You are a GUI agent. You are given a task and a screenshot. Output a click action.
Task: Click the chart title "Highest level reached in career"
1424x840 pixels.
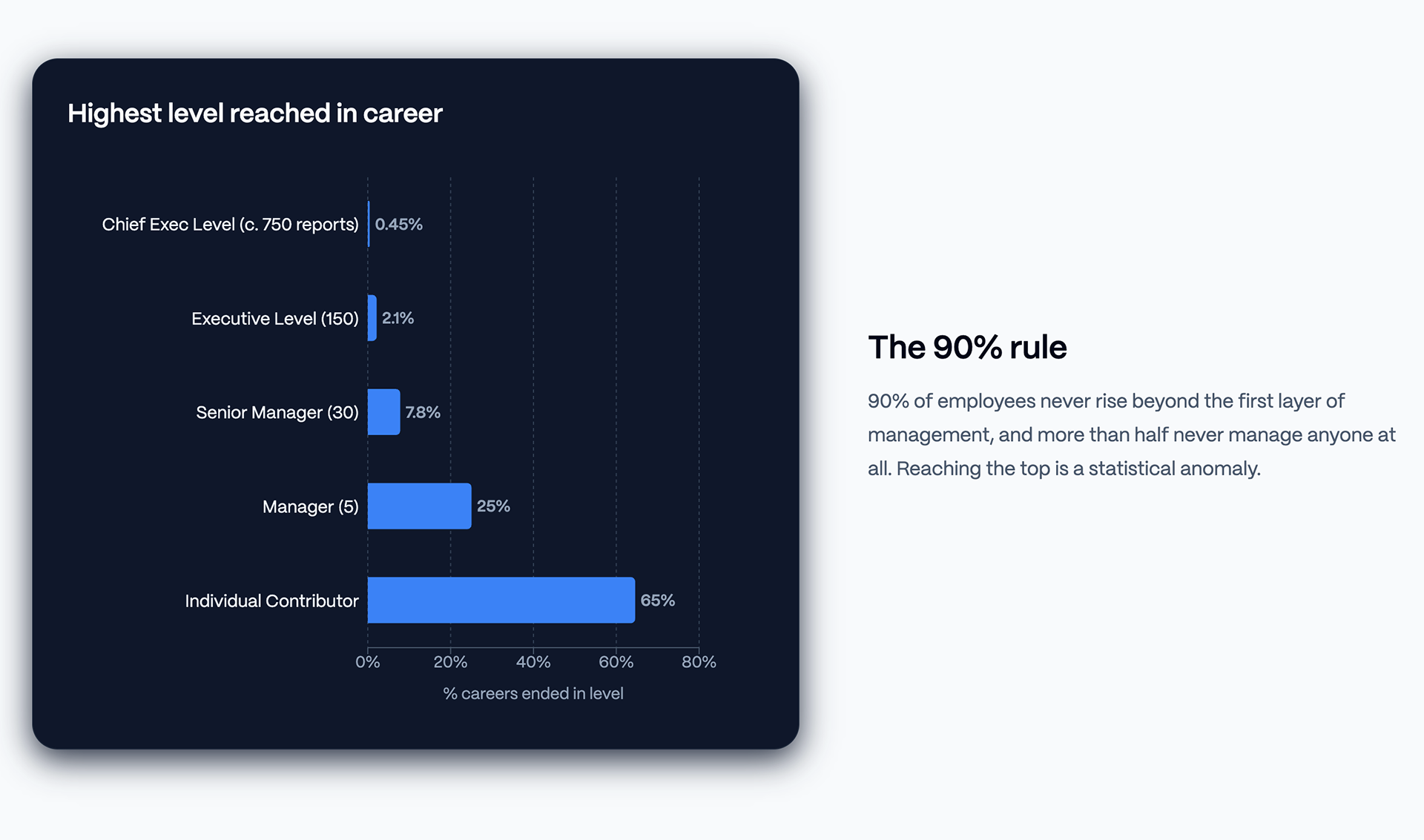255,113
